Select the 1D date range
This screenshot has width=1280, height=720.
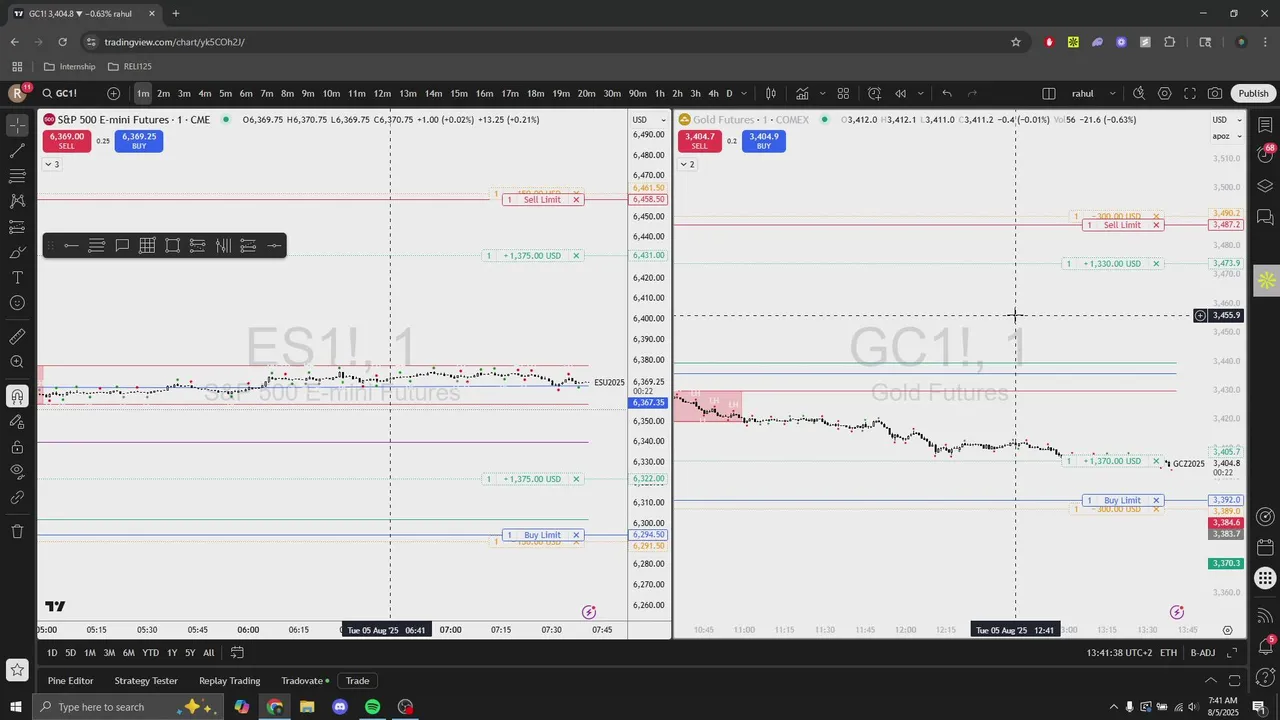52,653
